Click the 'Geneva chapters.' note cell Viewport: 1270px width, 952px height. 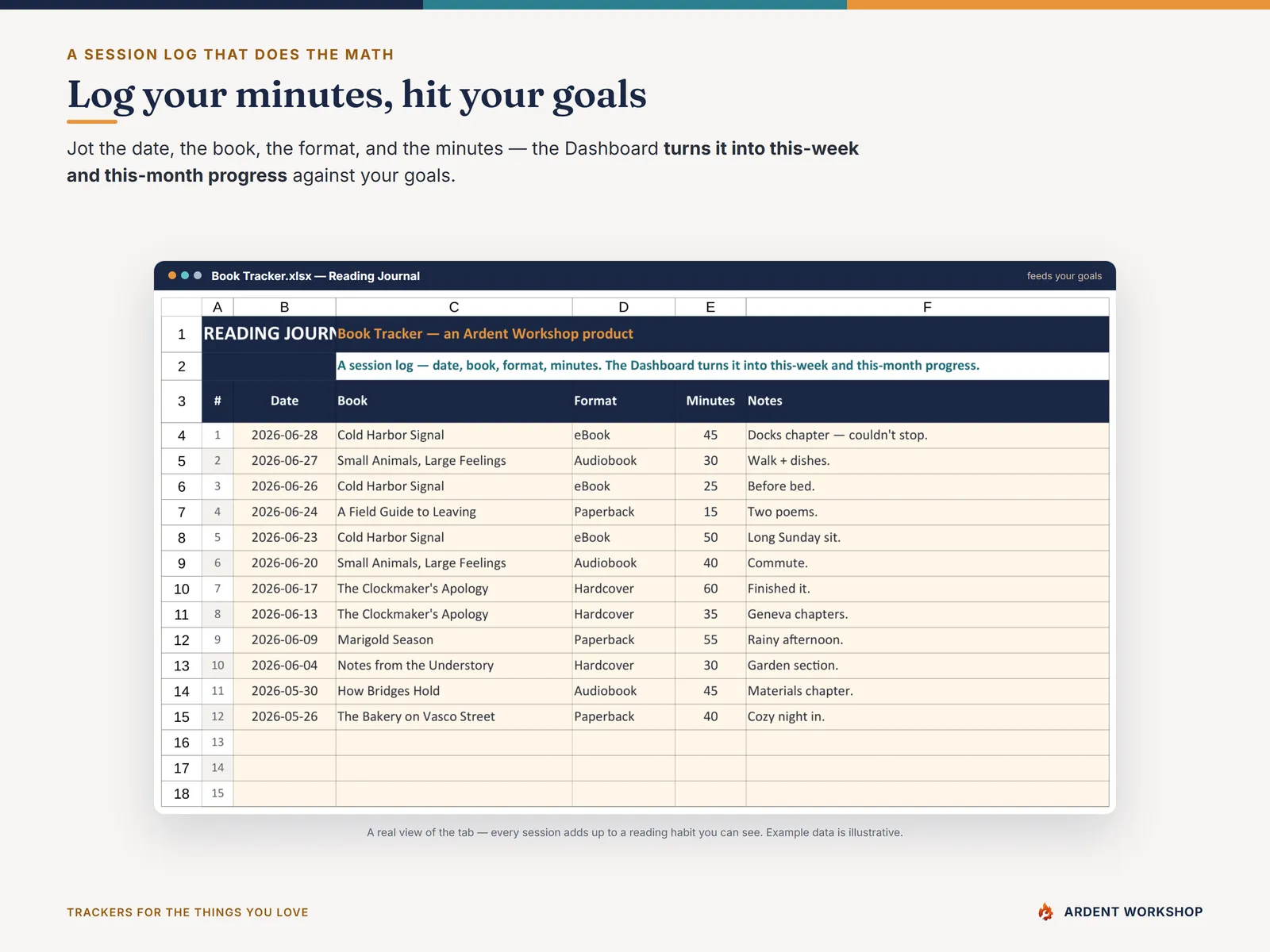[x=927, y=614]
